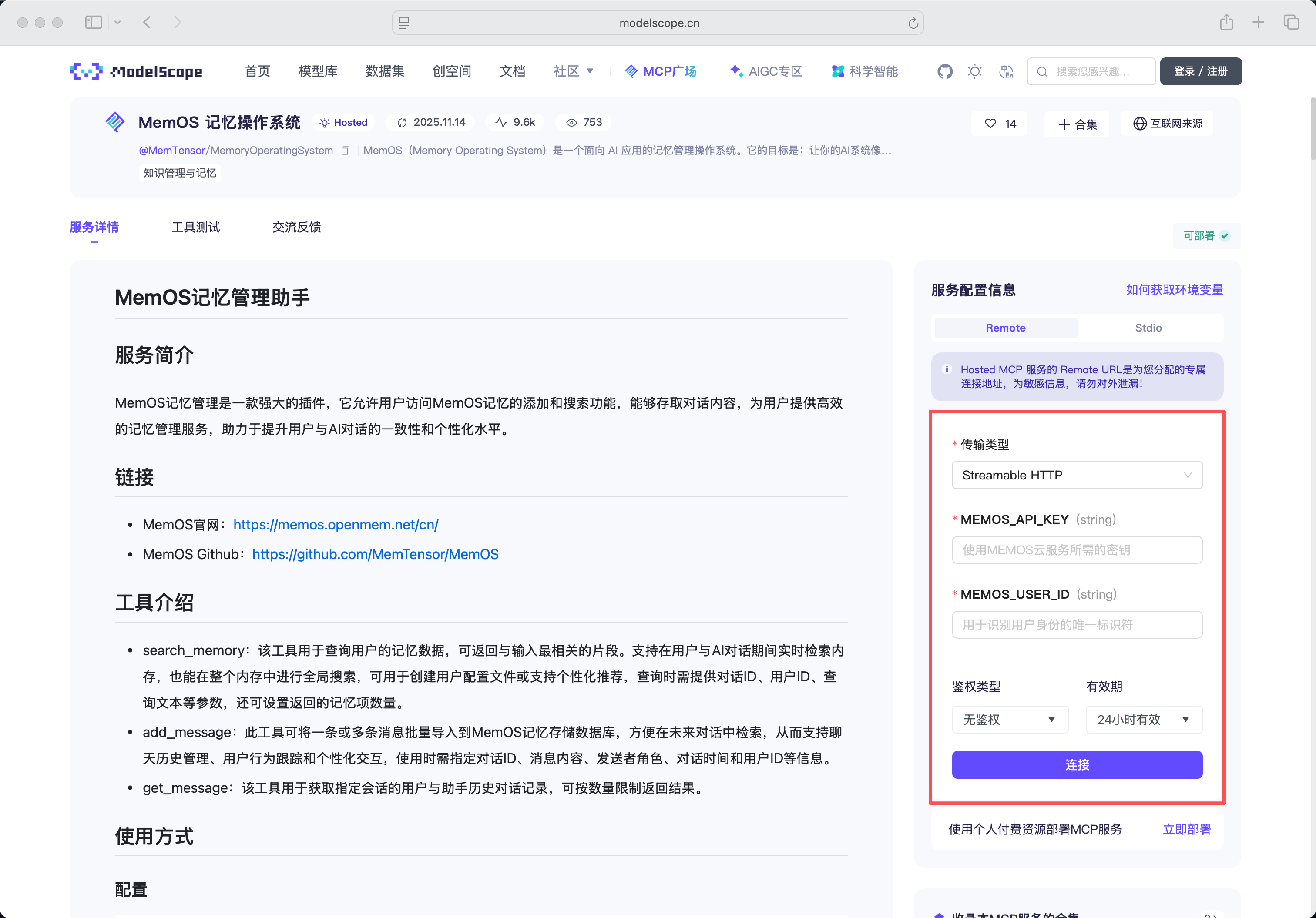
Task: Click the MEMOS_API_KEY input field
Action: pos(1076,550)
